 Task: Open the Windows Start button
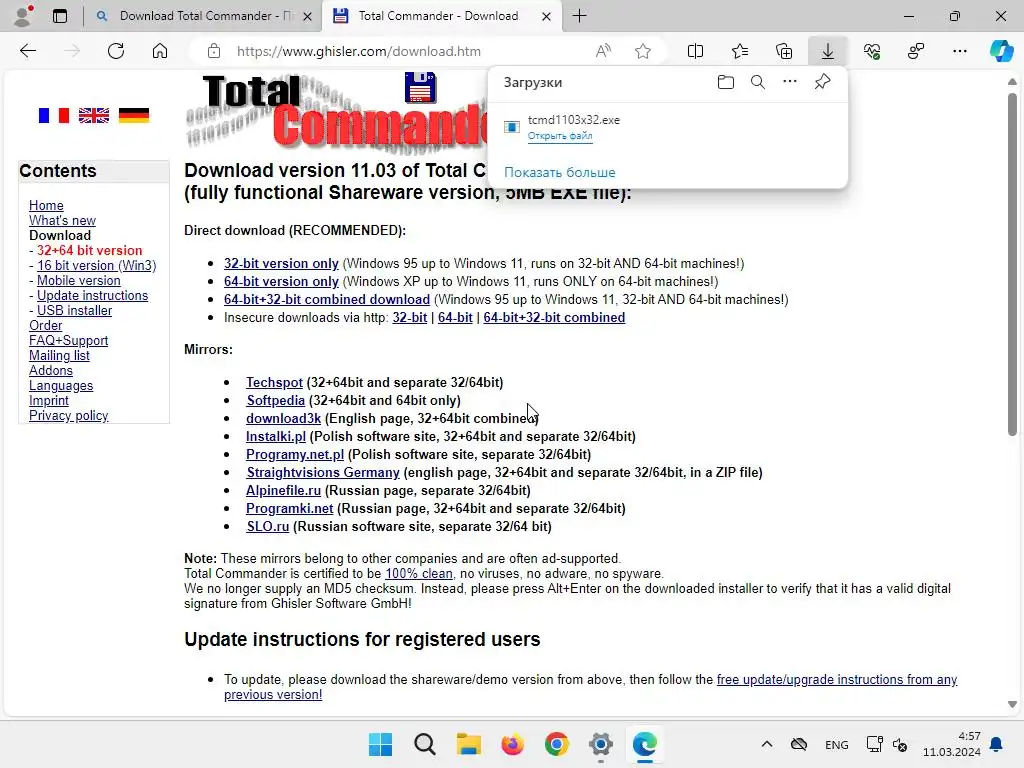(380, 744)
